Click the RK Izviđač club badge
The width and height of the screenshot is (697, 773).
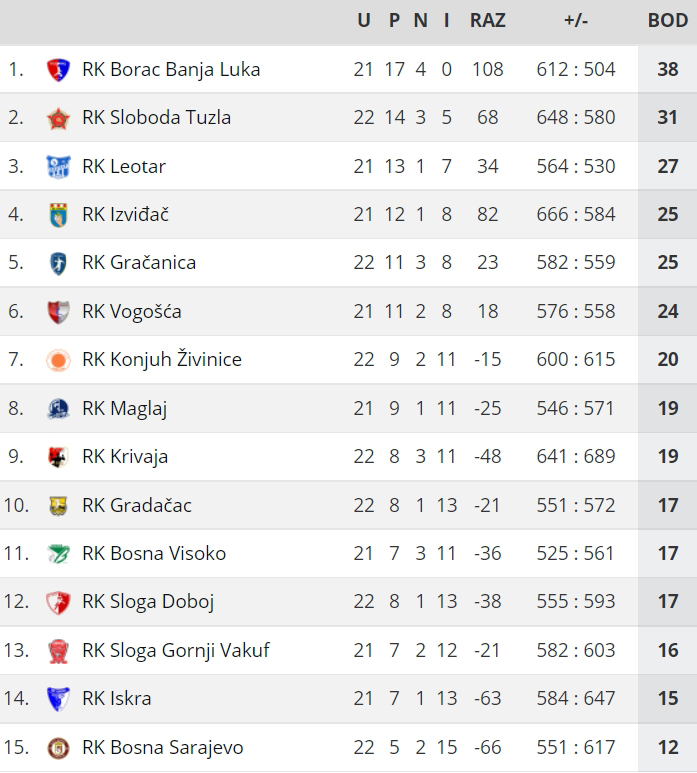[x=58, y=215]
